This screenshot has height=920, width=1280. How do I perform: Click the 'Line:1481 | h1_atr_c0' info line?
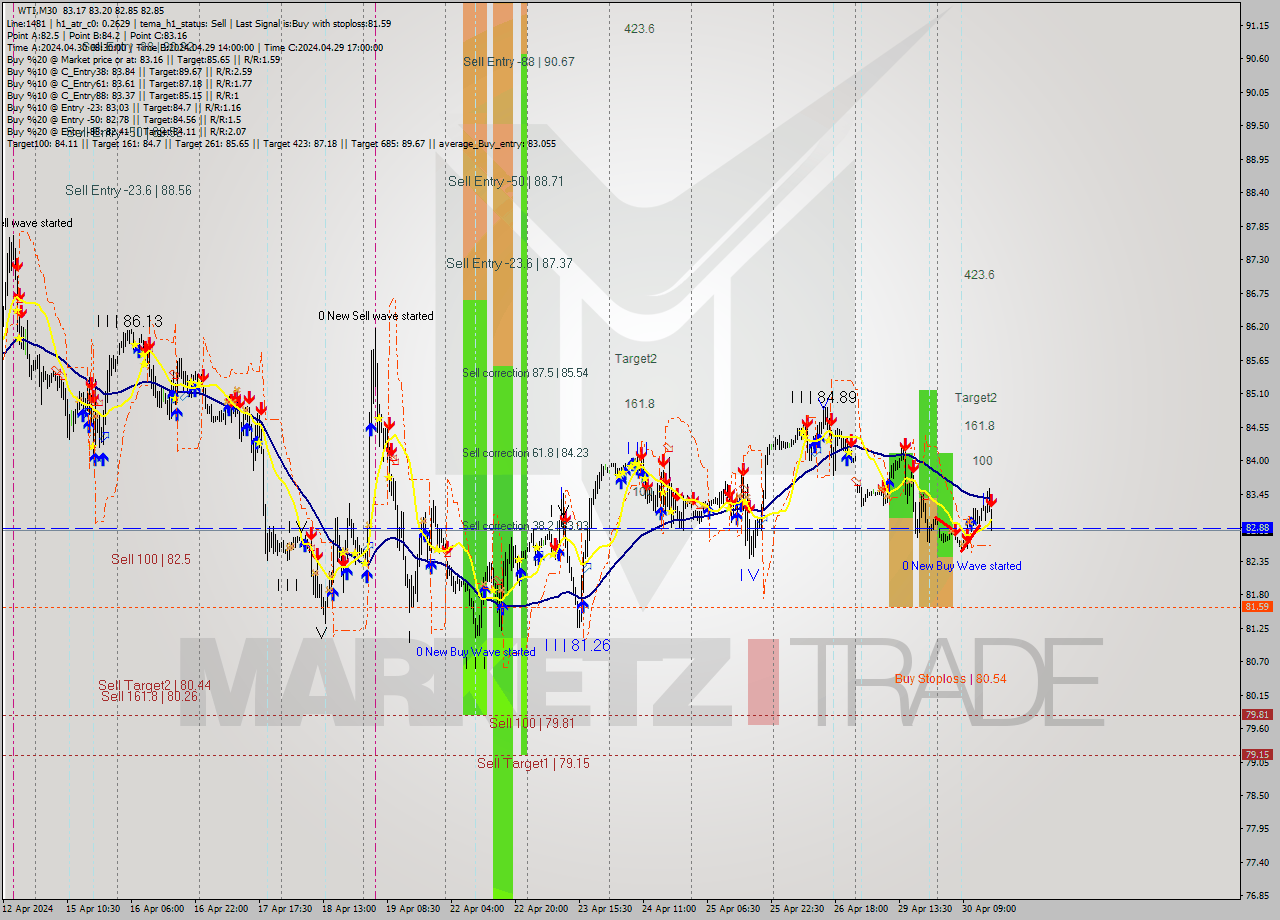click(199, 24)
